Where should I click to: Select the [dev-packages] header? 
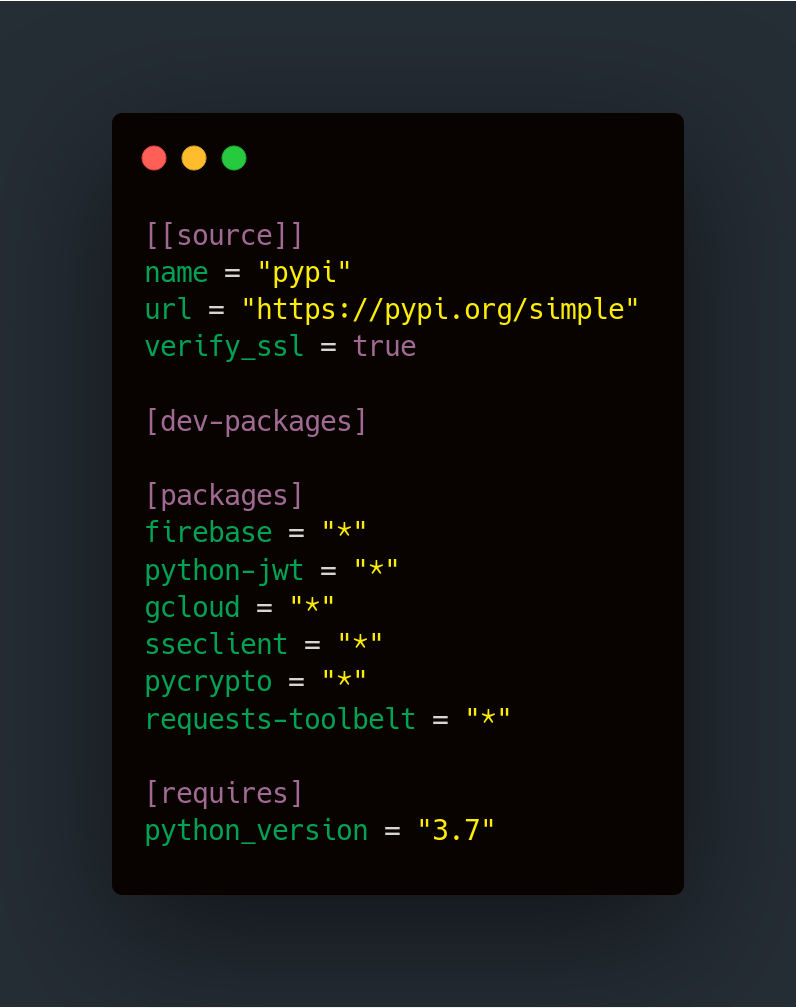tap(256, 422)
